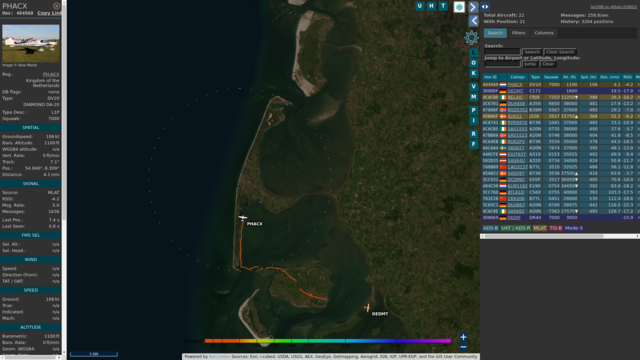Toggle the L labels map button
Screen dimensions: 640x360
click(473, 53)
